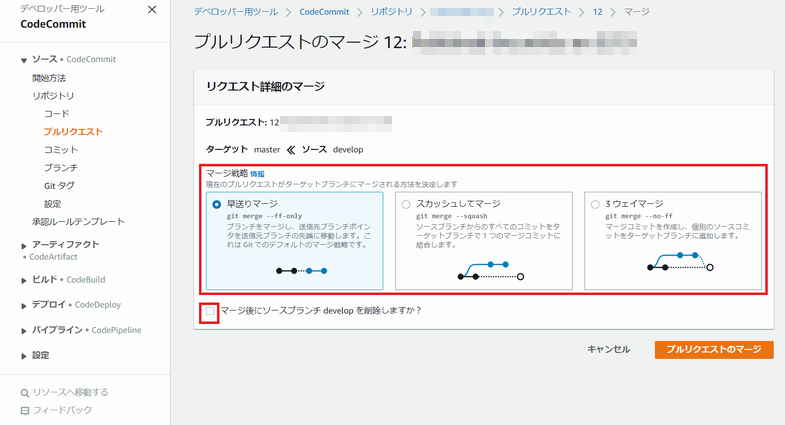Select the 3 ウェイマージ radio button
Screen dimensions: 785x425
click(595, 204)
